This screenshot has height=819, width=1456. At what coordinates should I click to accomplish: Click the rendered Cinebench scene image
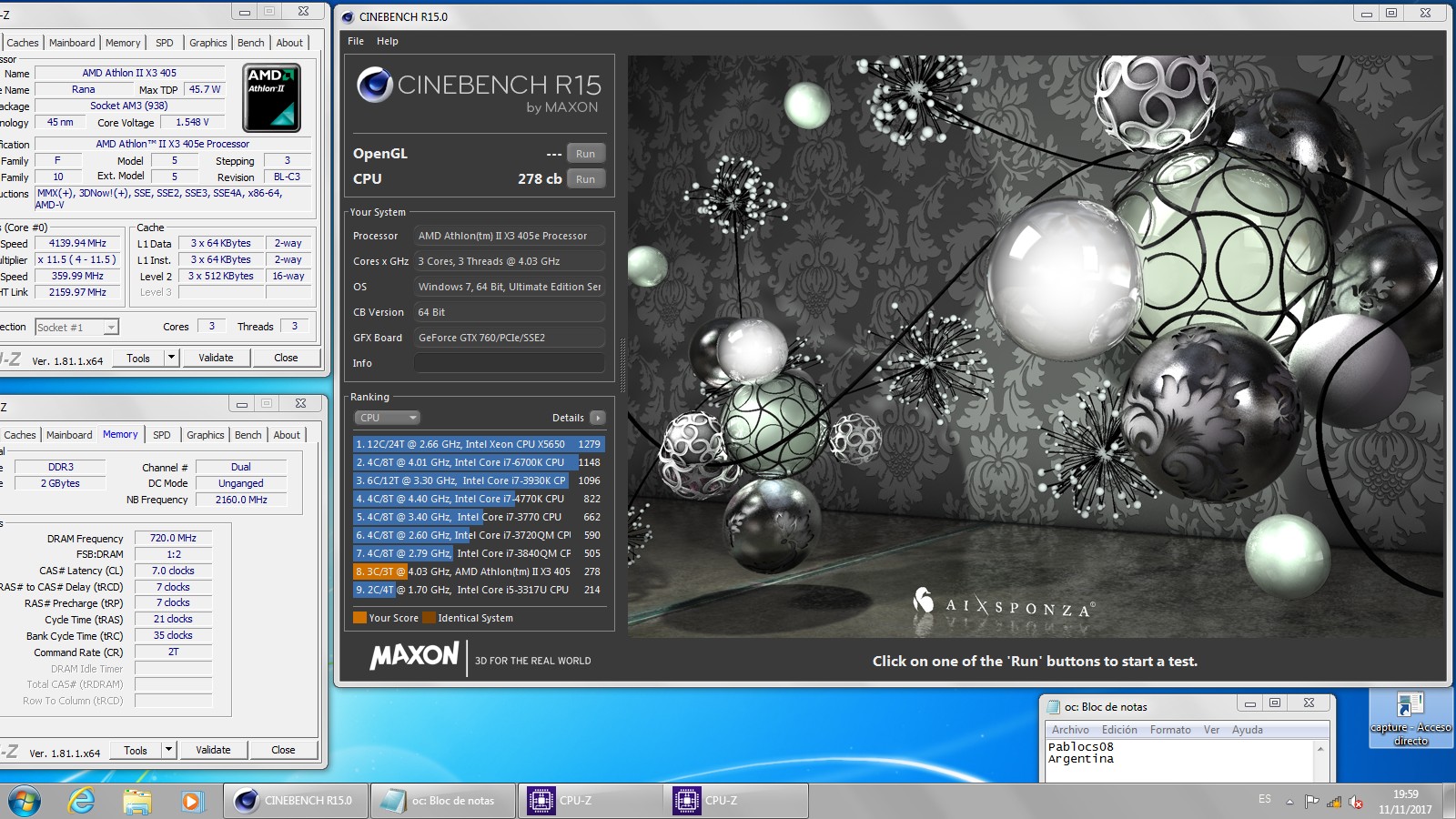[1035, 347]
